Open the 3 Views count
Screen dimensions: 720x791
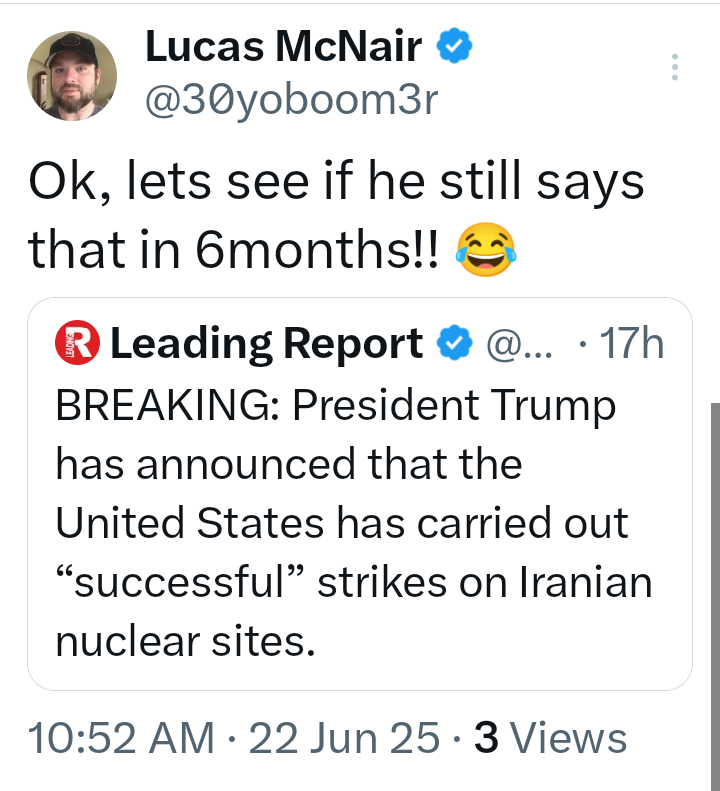[550, 738]
